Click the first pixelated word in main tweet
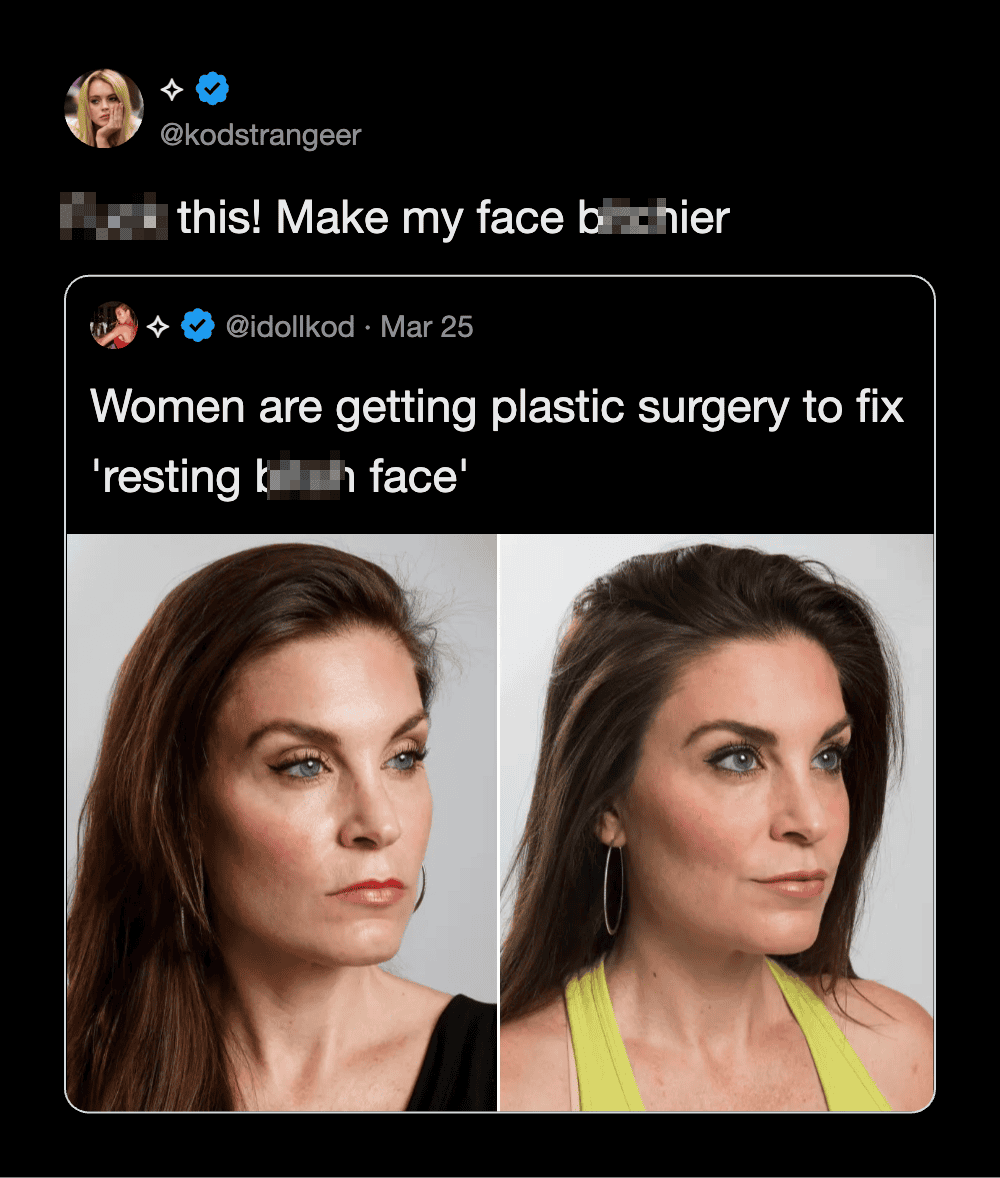 pos(114,216)
